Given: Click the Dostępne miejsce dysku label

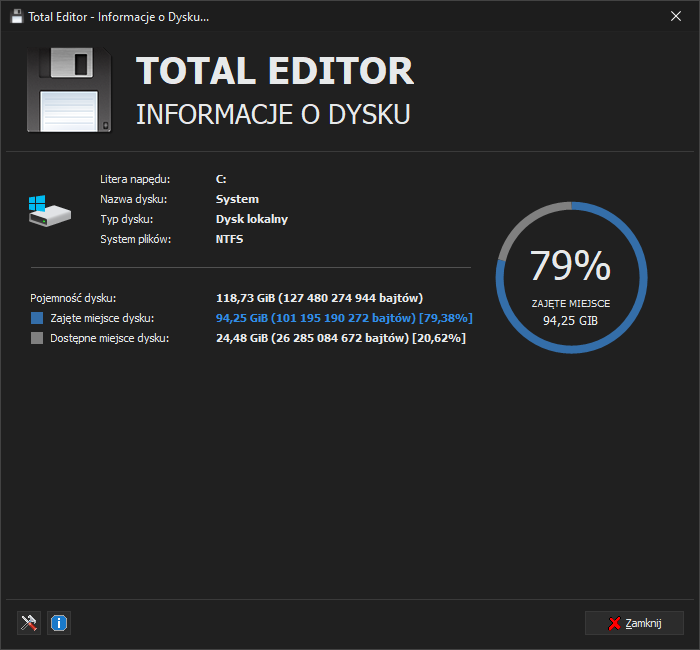Looking at the screenshot, I should point(109,338).
